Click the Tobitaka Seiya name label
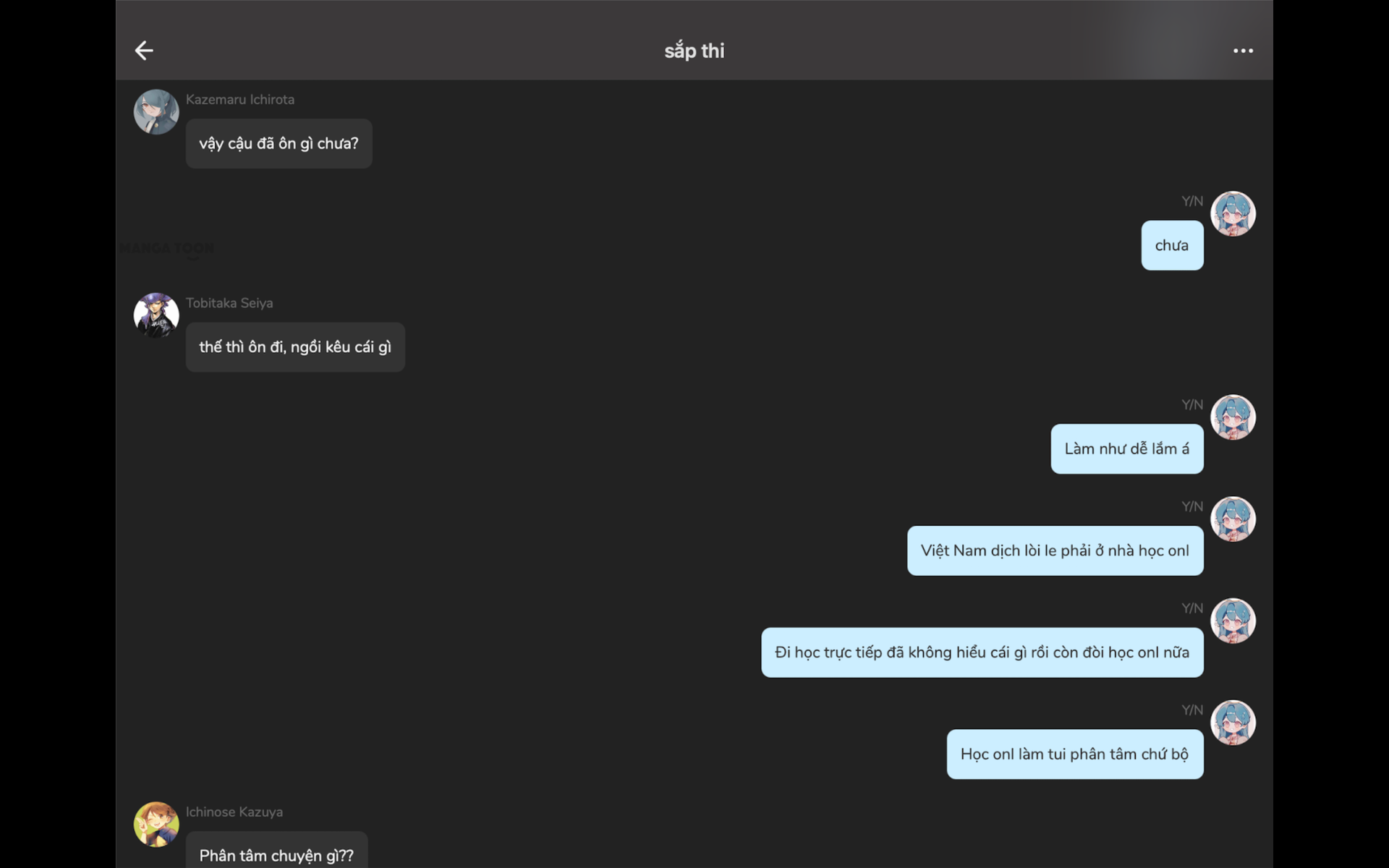Image resolution: width=1389 pixels, height=868 pixels. pyautogui.click(x=229, y=303)
